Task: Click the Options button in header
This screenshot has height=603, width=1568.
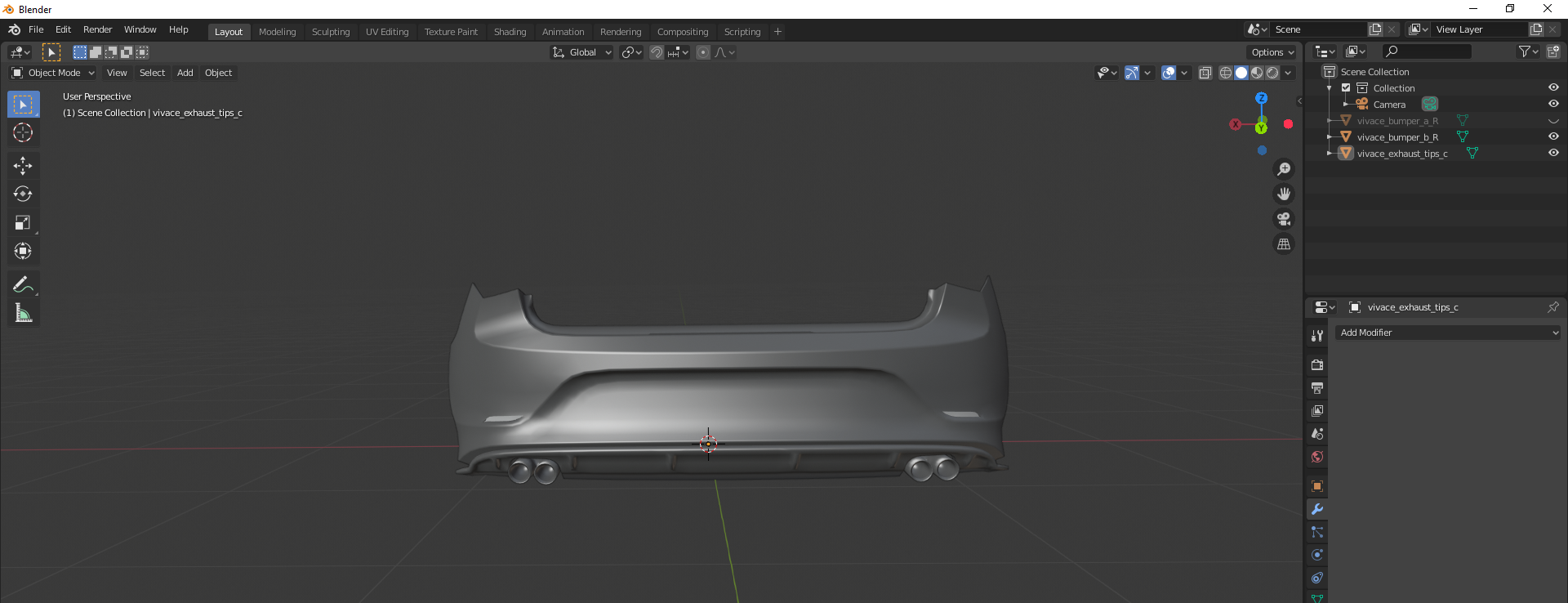Action: 1272,52
